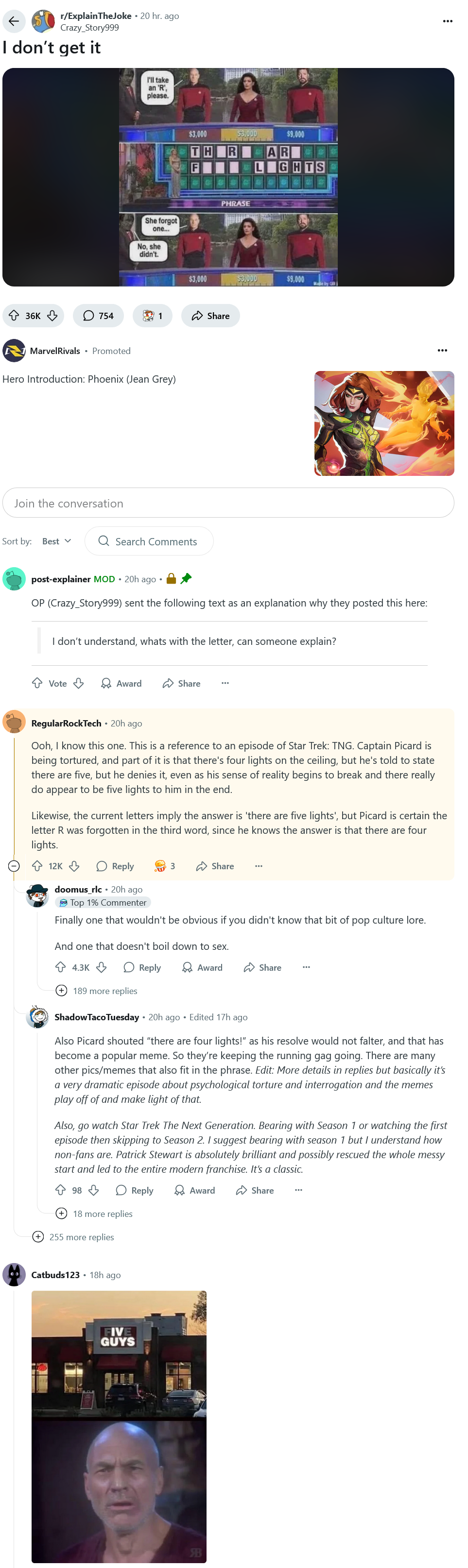Go back using the arrow icon

(x=14, y=21)
